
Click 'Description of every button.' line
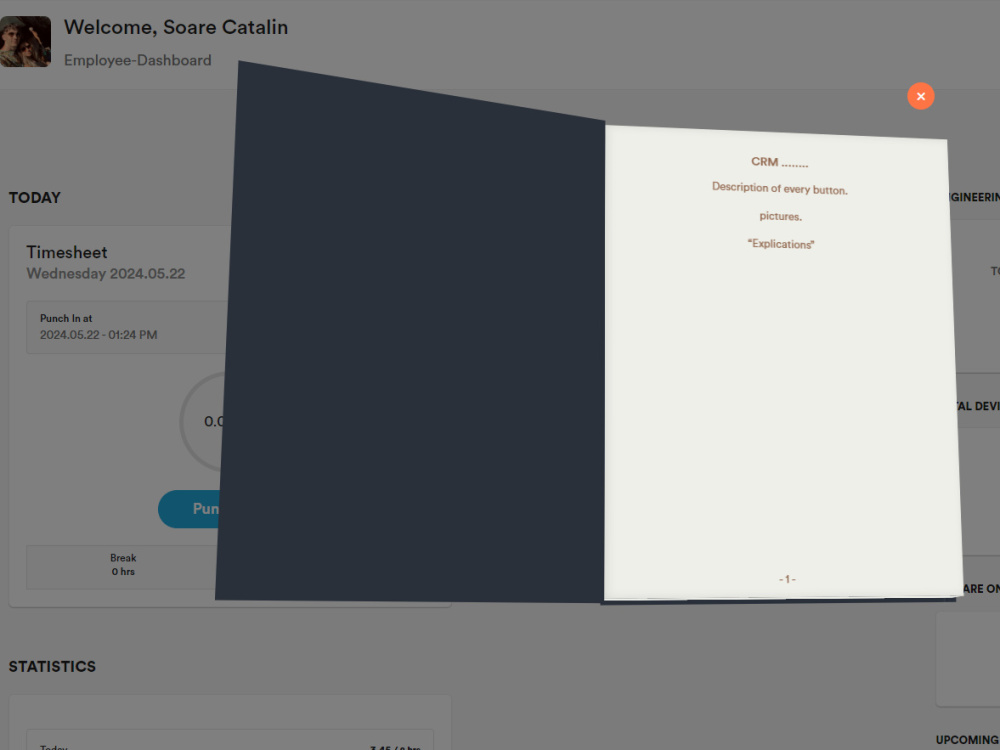(779, 188)
